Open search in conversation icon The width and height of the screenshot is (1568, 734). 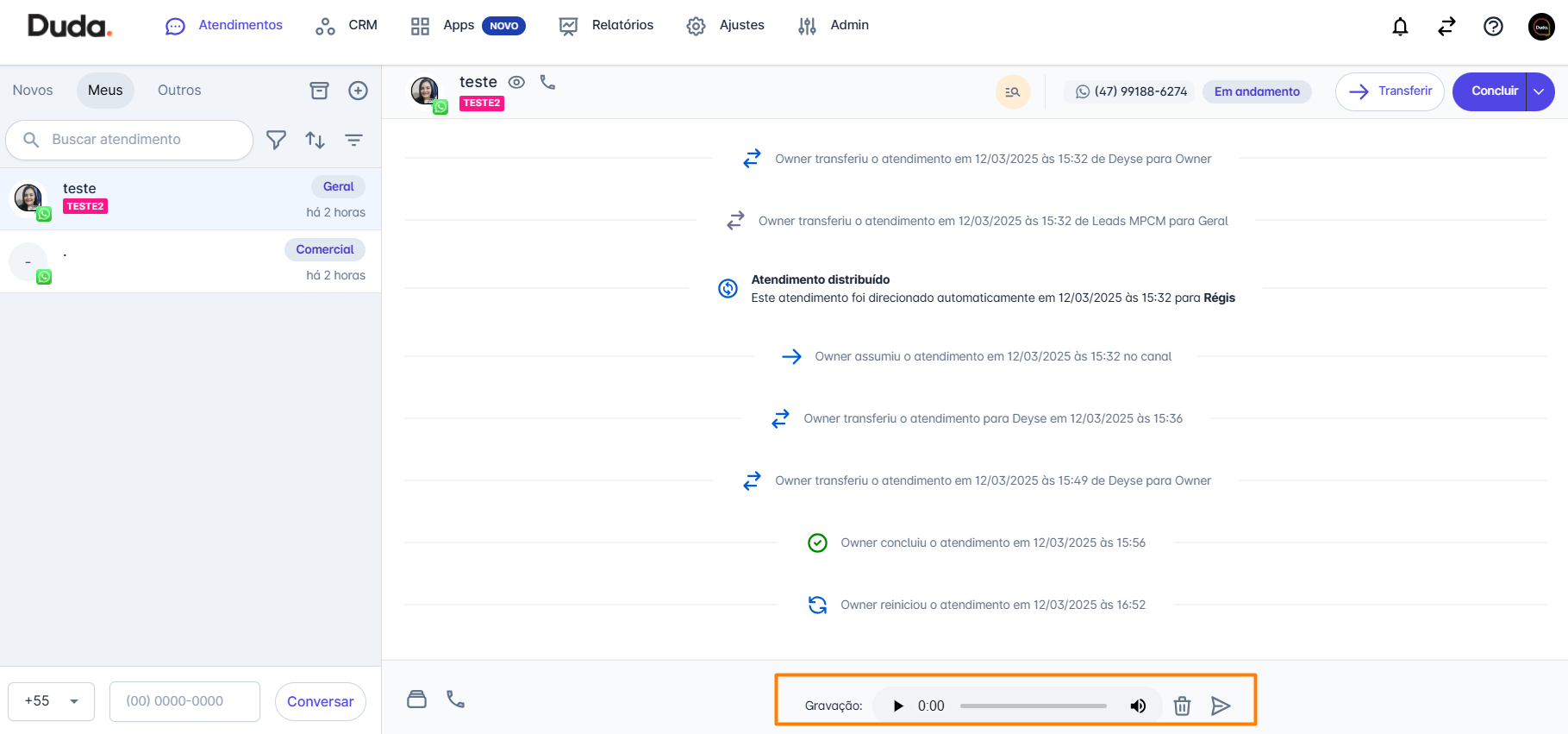pyautogui.click(x=1013, y=91)
